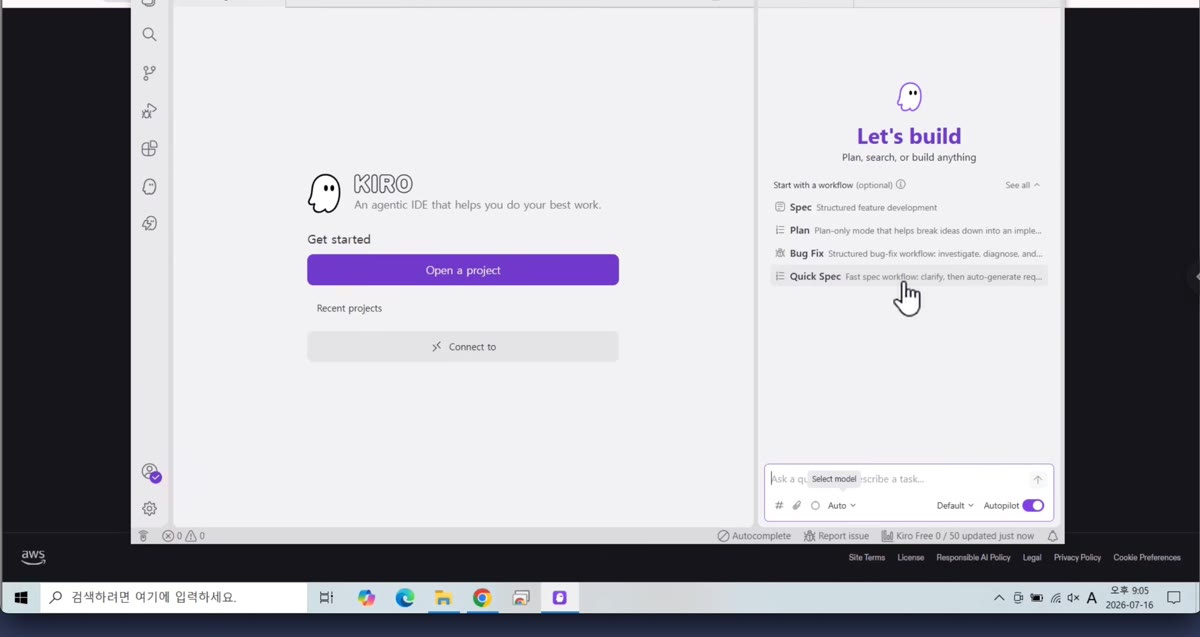Image resolution: width=1200 pixels, height=637 pixels.
Task: Focus the Ask a question chat input
Action: pyautogui.click(x=898, y=480)
